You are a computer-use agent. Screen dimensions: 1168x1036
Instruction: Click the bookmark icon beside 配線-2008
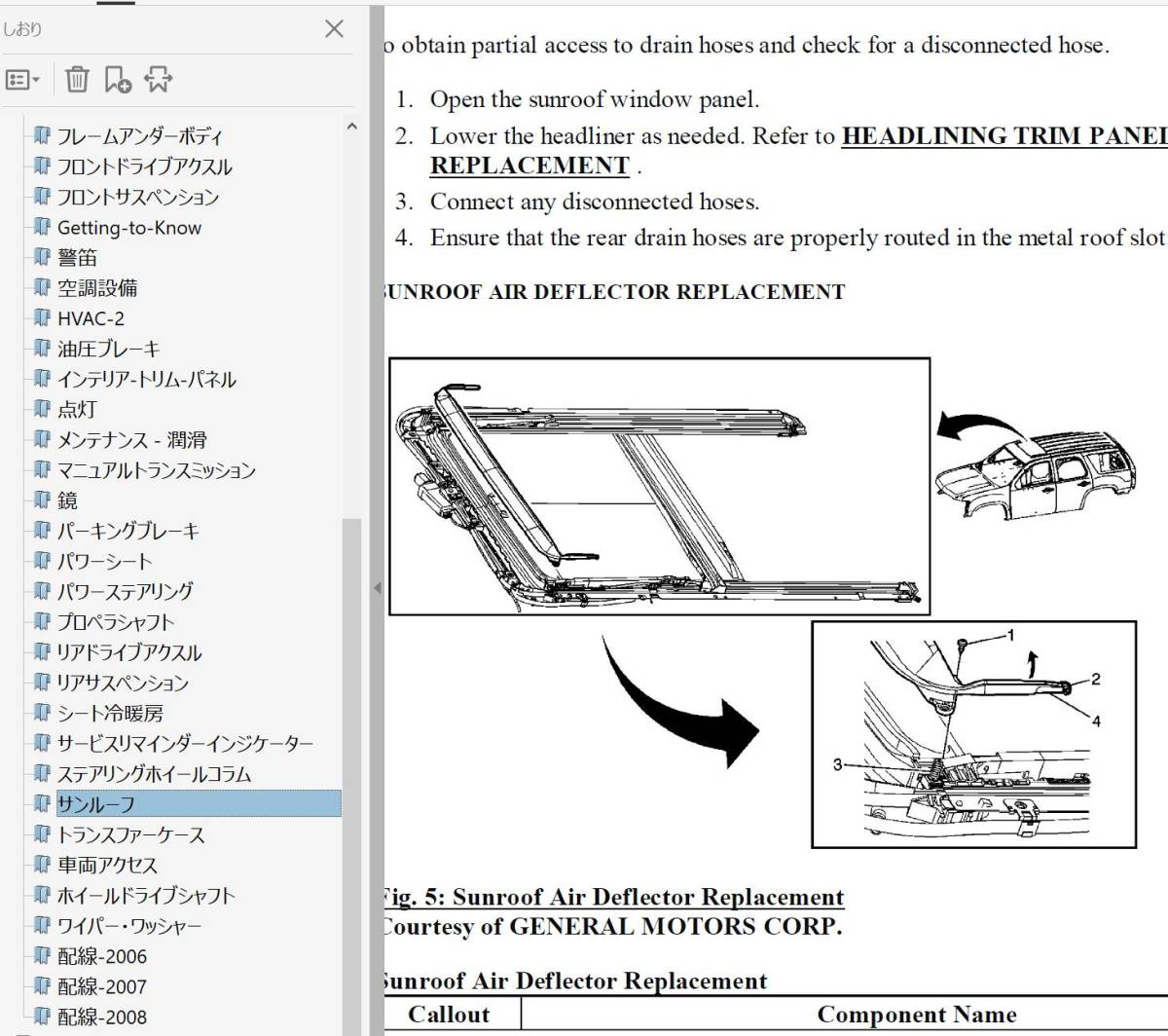click(x=41, y=1017)
